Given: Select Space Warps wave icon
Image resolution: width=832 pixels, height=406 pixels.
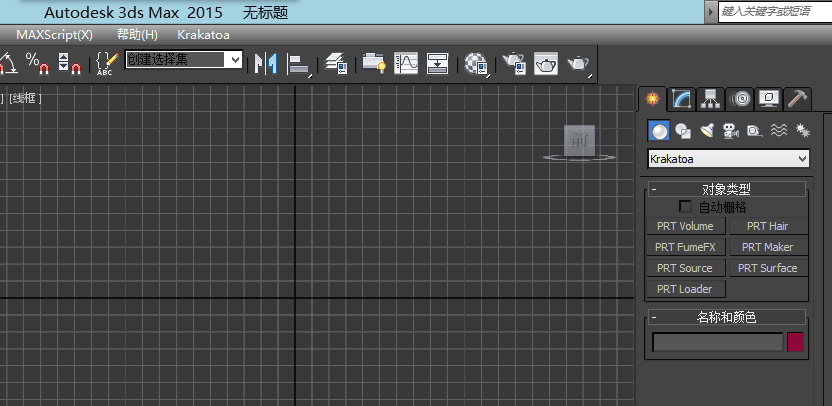Looking at the screenshot, I should click(778, 131).
